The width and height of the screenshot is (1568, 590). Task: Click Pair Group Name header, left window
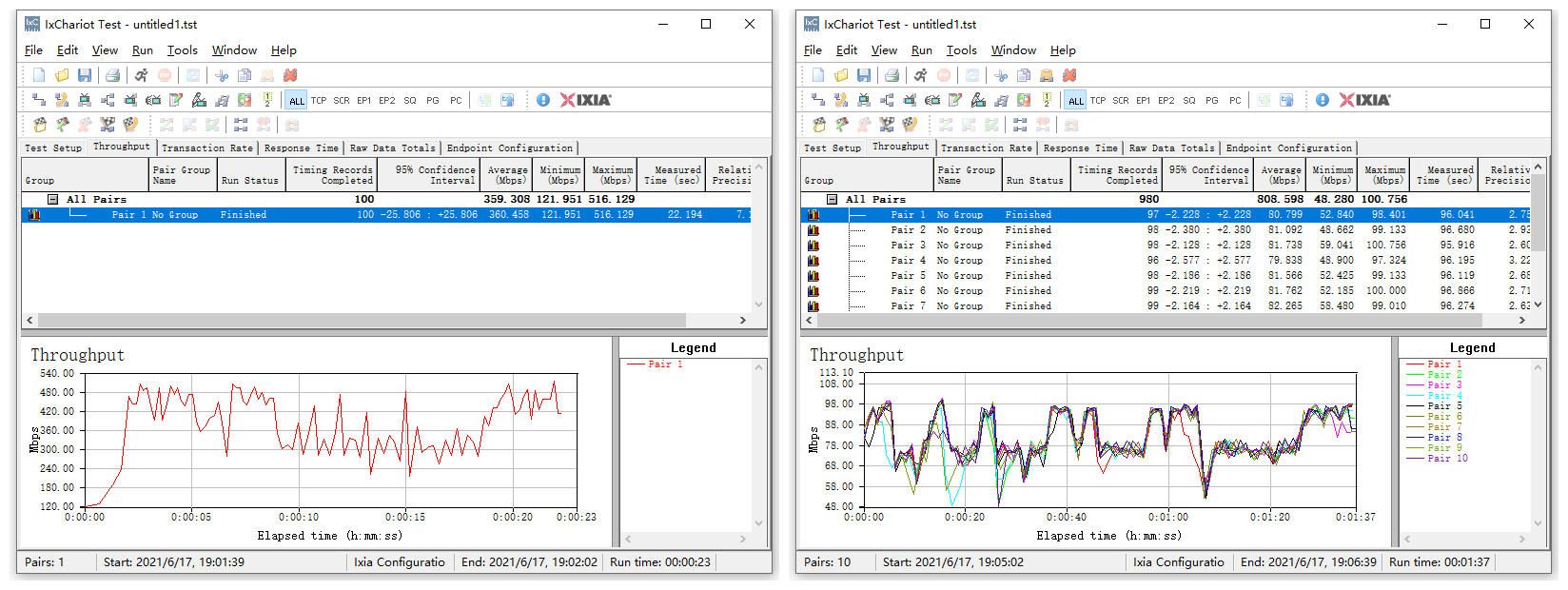pos(183,175)
